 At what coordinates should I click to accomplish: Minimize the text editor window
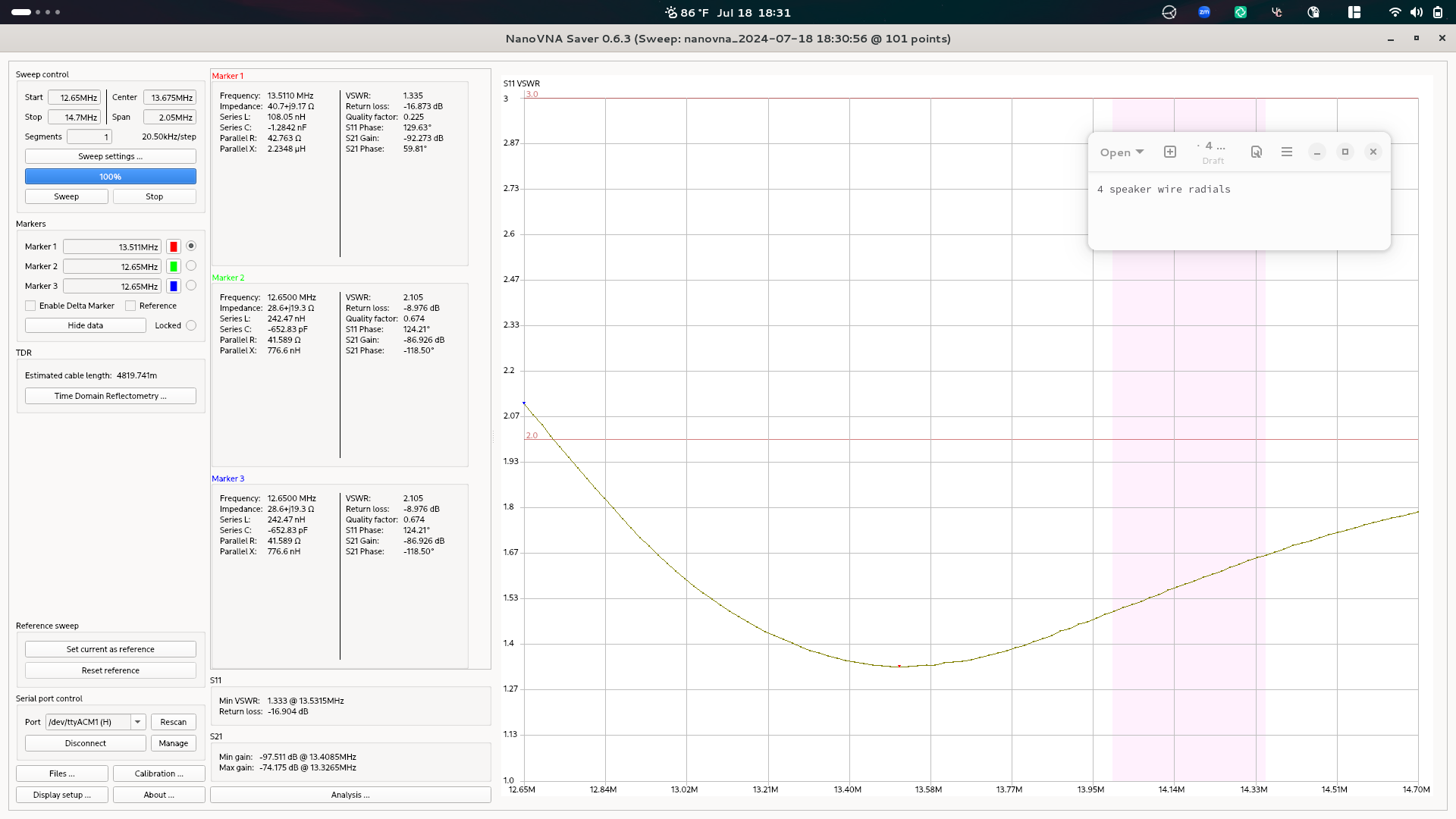(x=1317, y=152)
